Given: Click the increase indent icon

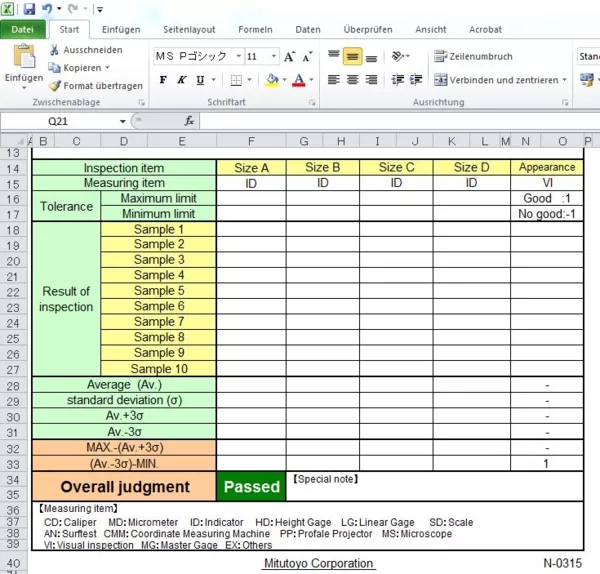Looking at the screenshot, I should pyautogui.click(x=420, y=80).
